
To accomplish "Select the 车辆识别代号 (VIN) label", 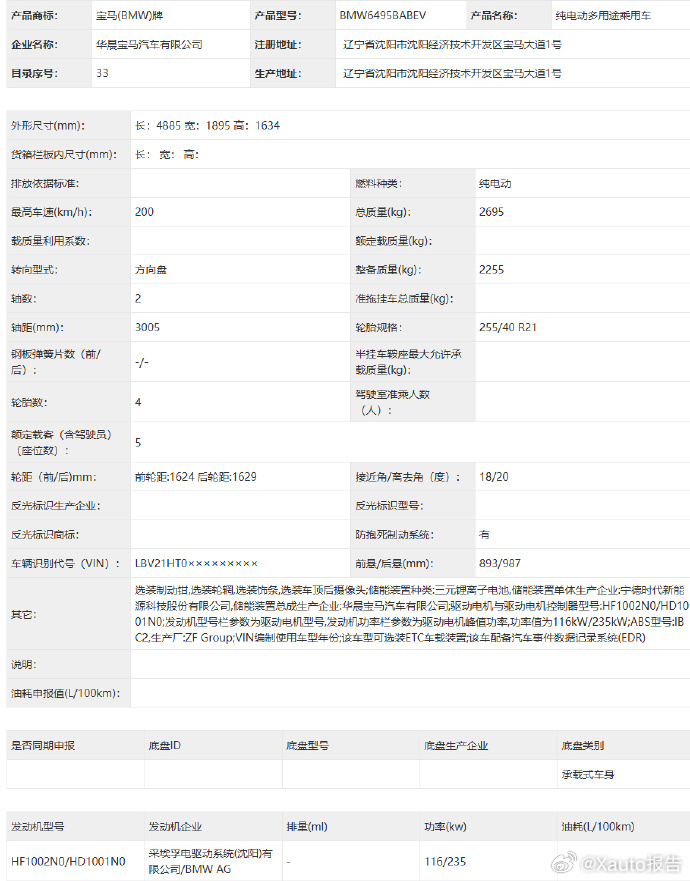I will tap(65, 563).
